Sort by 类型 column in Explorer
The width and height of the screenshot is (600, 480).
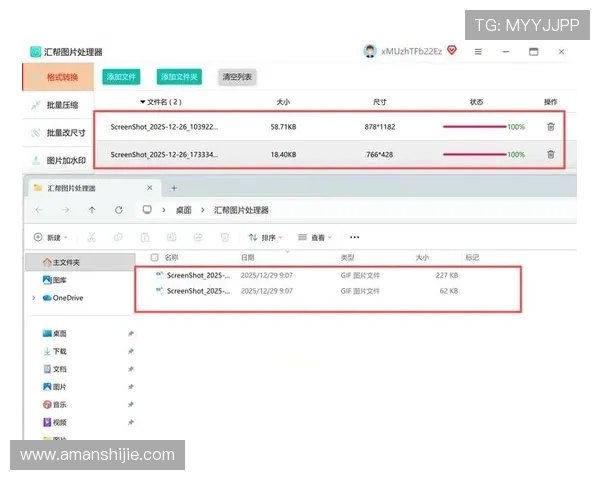[347, 257]
